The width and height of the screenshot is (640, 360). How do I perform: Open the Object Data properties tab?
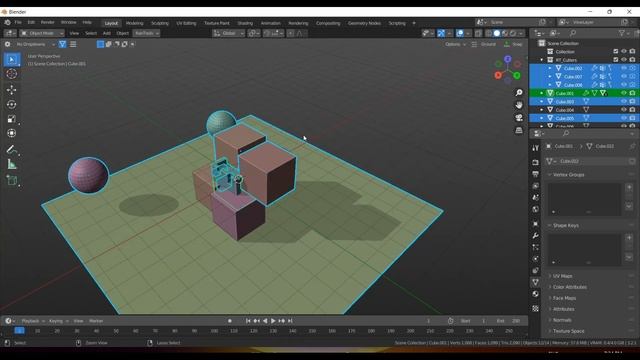pos(536,282)
